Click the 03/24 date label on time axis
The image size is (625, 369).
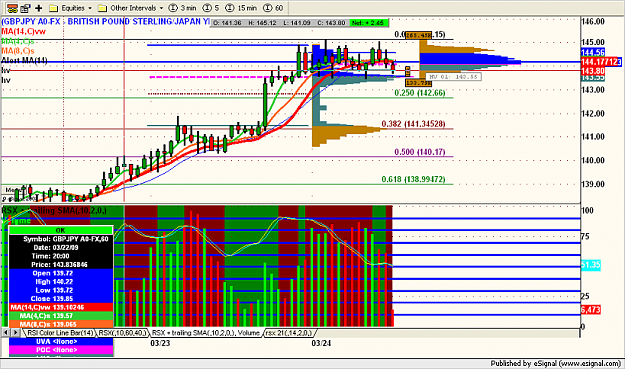click(x=321, y=343)
